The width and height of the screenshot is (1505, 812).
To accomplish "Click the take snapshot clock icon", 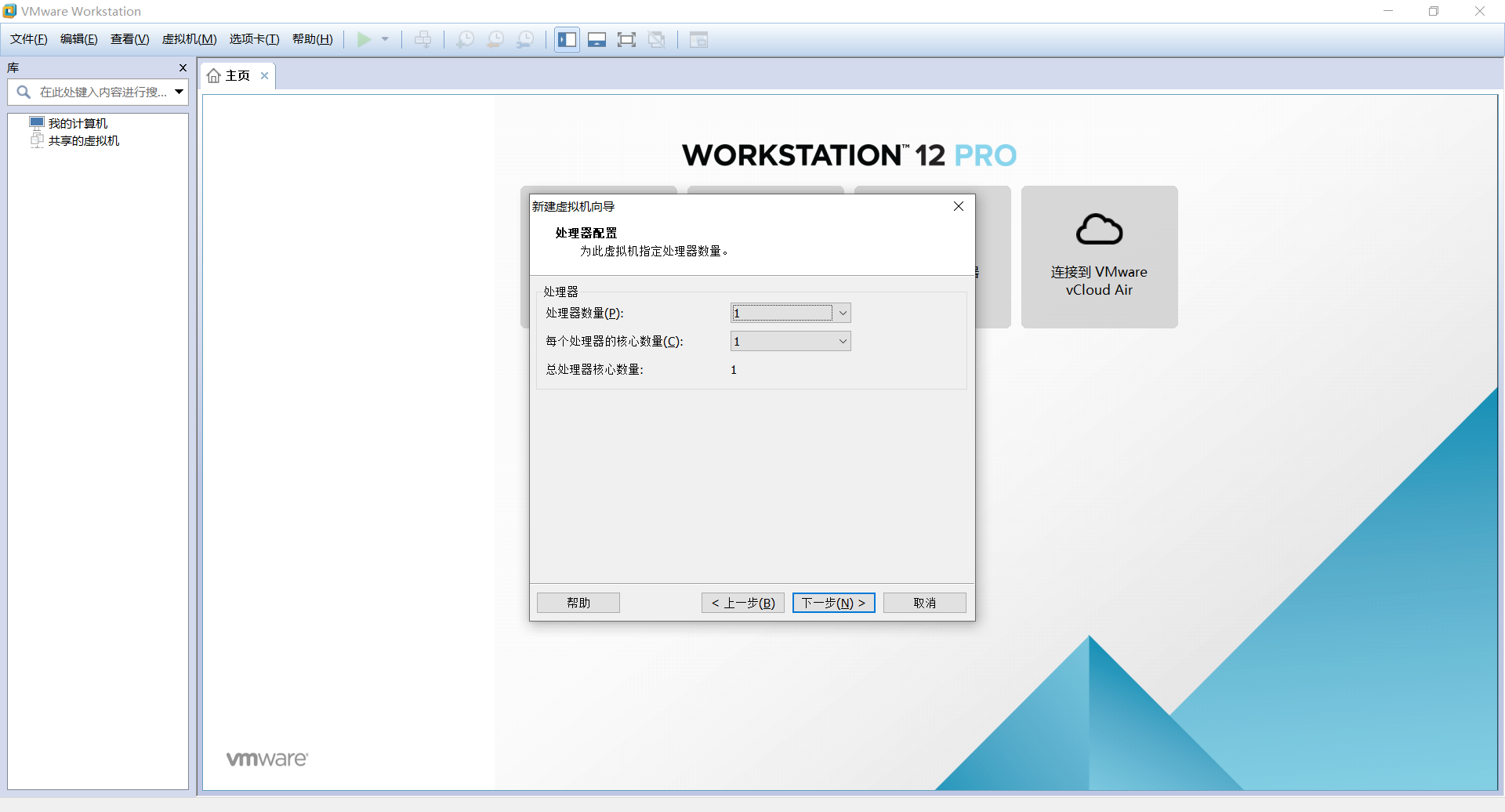I will 466,39.
